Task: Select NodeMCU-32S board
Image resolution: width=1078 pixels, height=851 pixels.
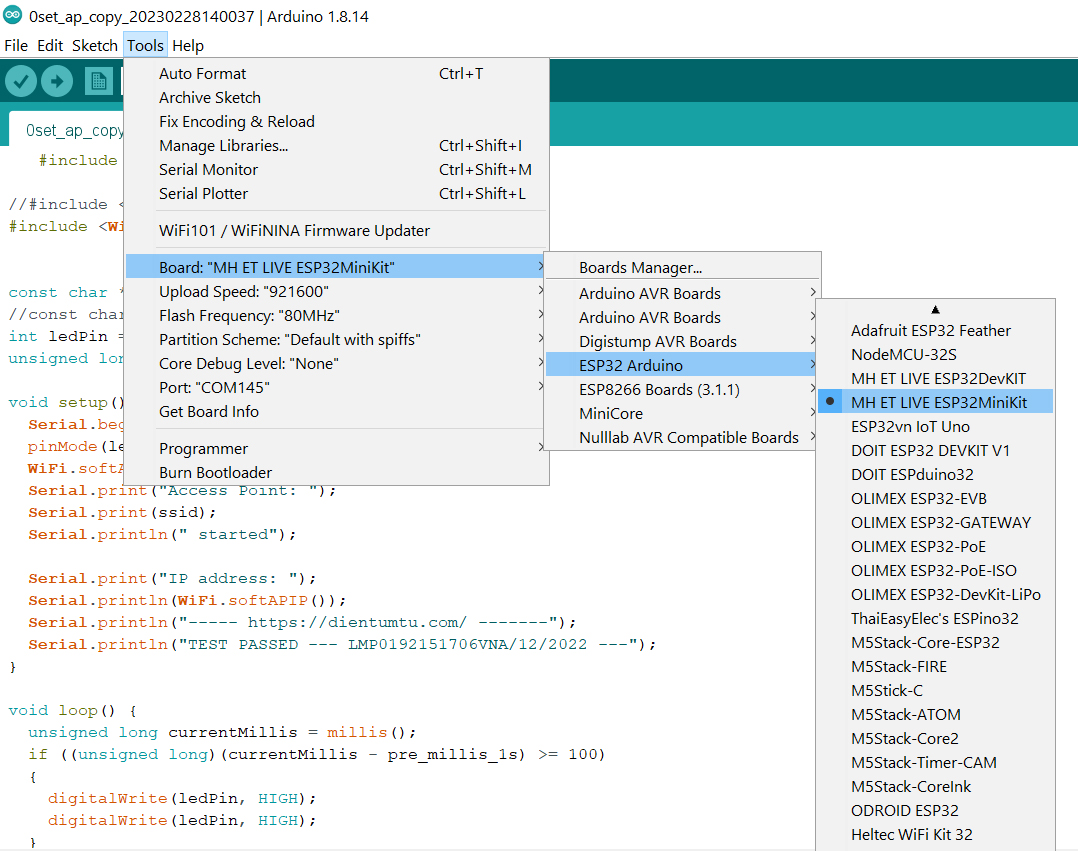Action: pyautogui.click(x=935, y=355)
